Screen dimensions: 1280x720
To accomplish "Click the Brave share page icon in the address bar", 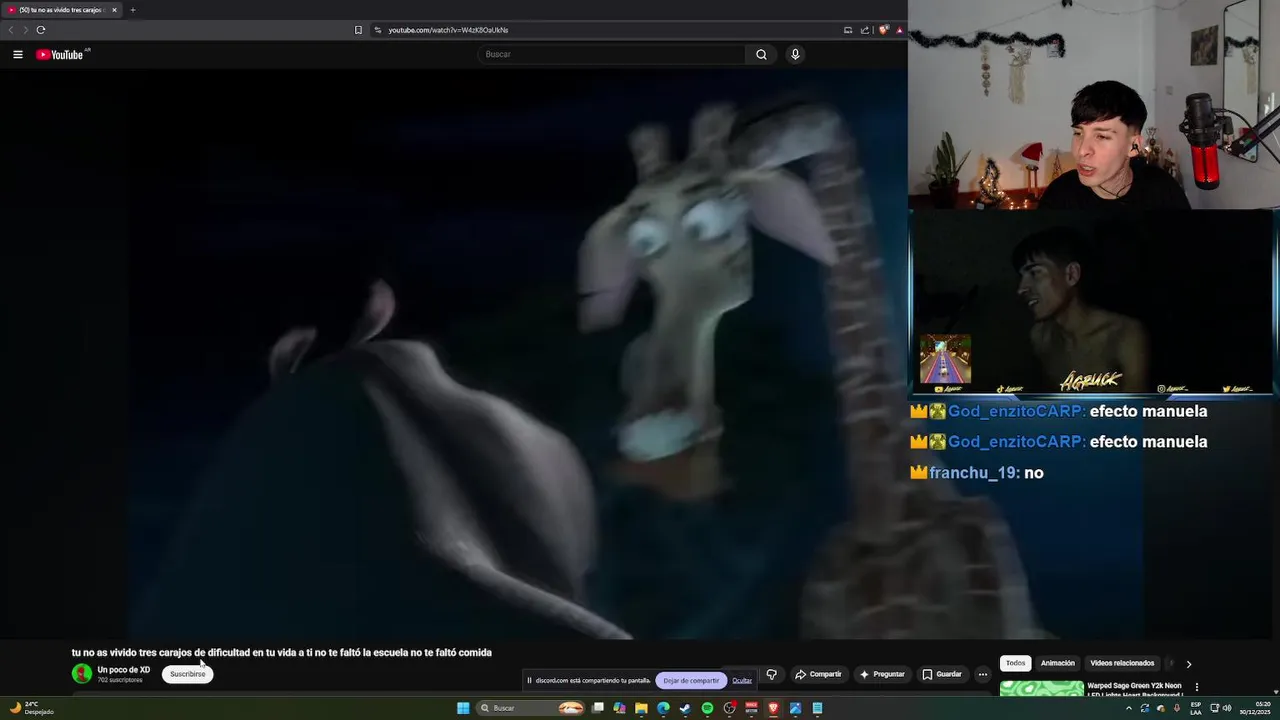I will 865,30.
